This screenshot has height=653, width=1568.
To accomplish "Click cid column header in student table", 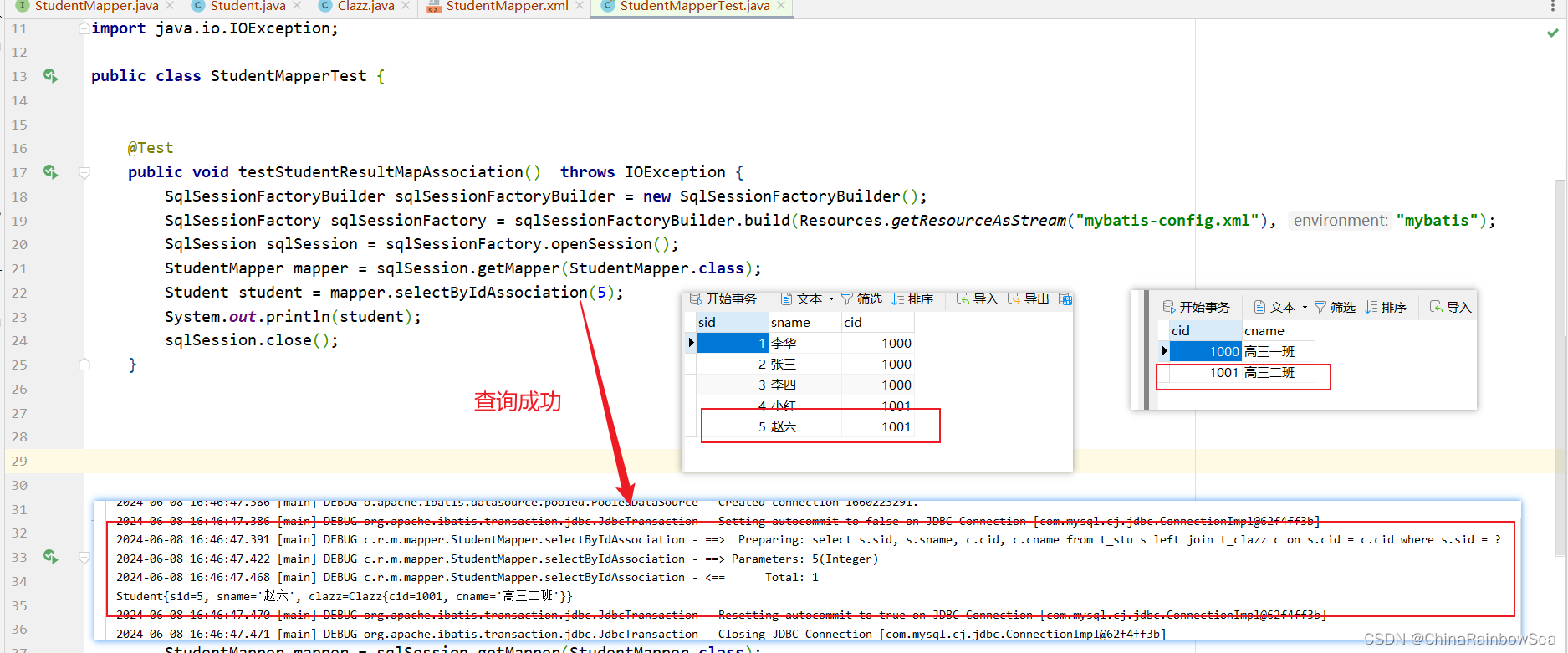I will point(877,322).
